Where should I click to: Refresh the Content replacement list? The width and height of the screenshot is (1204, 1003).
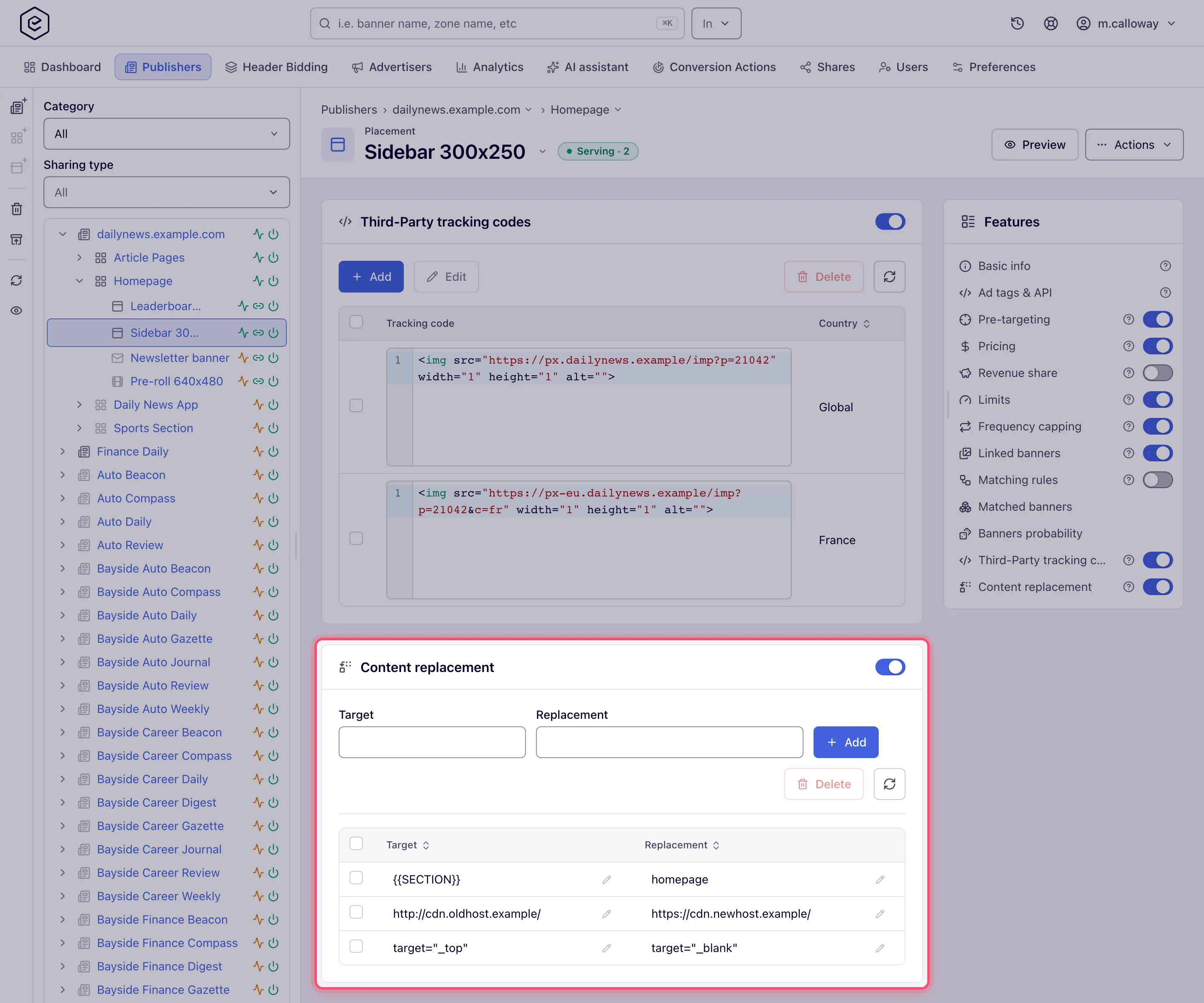click(x=889, y=784)
